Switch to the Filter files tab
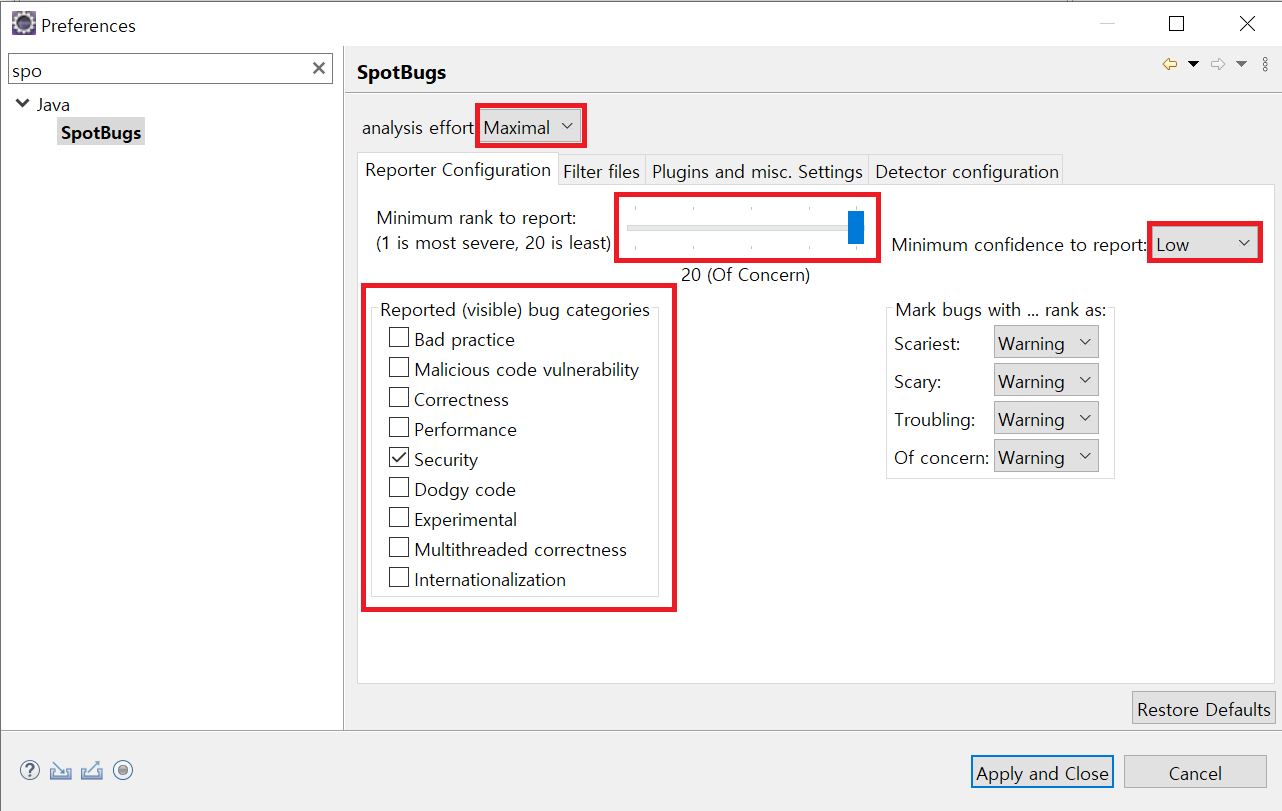The height and width of the screenshot is (811, 1282). pos(601,171)
